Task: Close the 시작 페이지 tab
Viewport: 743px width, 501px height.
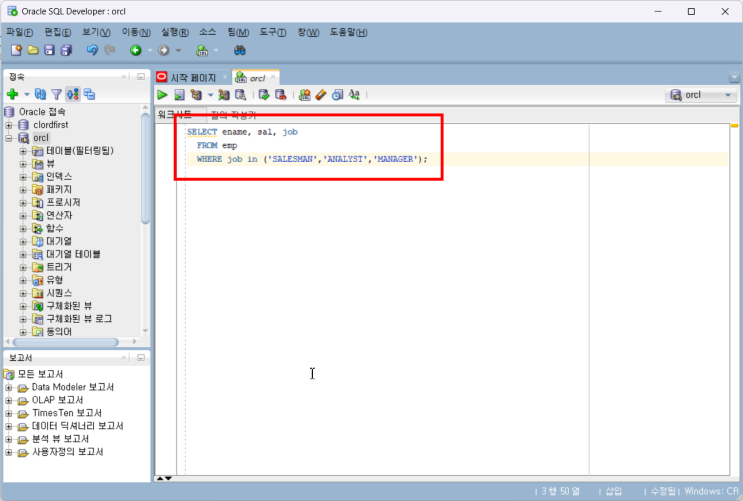Action: [x=225, y=77]
